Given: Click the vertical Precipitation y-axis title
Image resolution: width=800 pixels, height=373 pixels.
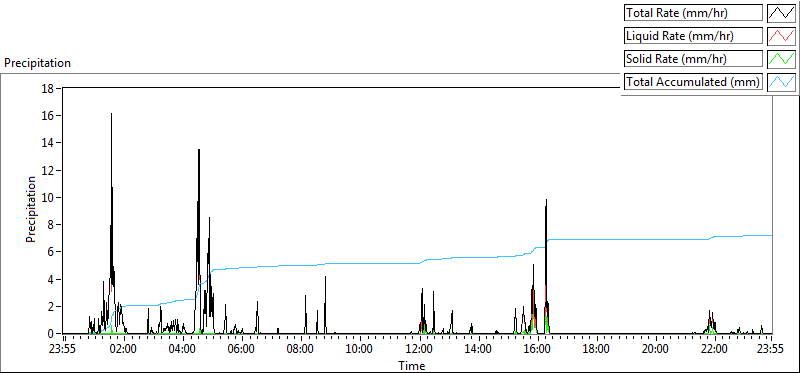Looking at the screenshot, I should [31, 209].
